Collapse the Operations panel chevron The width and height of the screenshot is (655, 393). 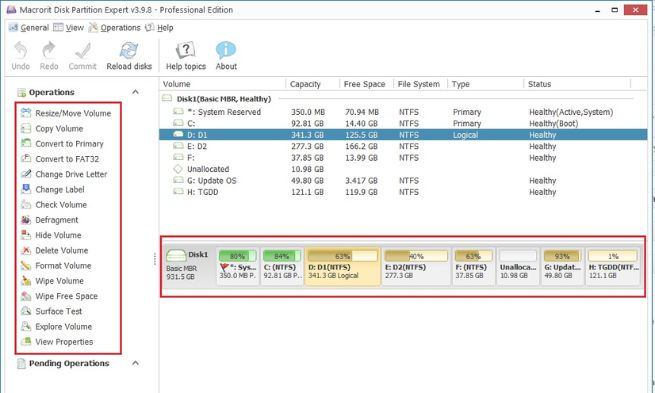135,92
